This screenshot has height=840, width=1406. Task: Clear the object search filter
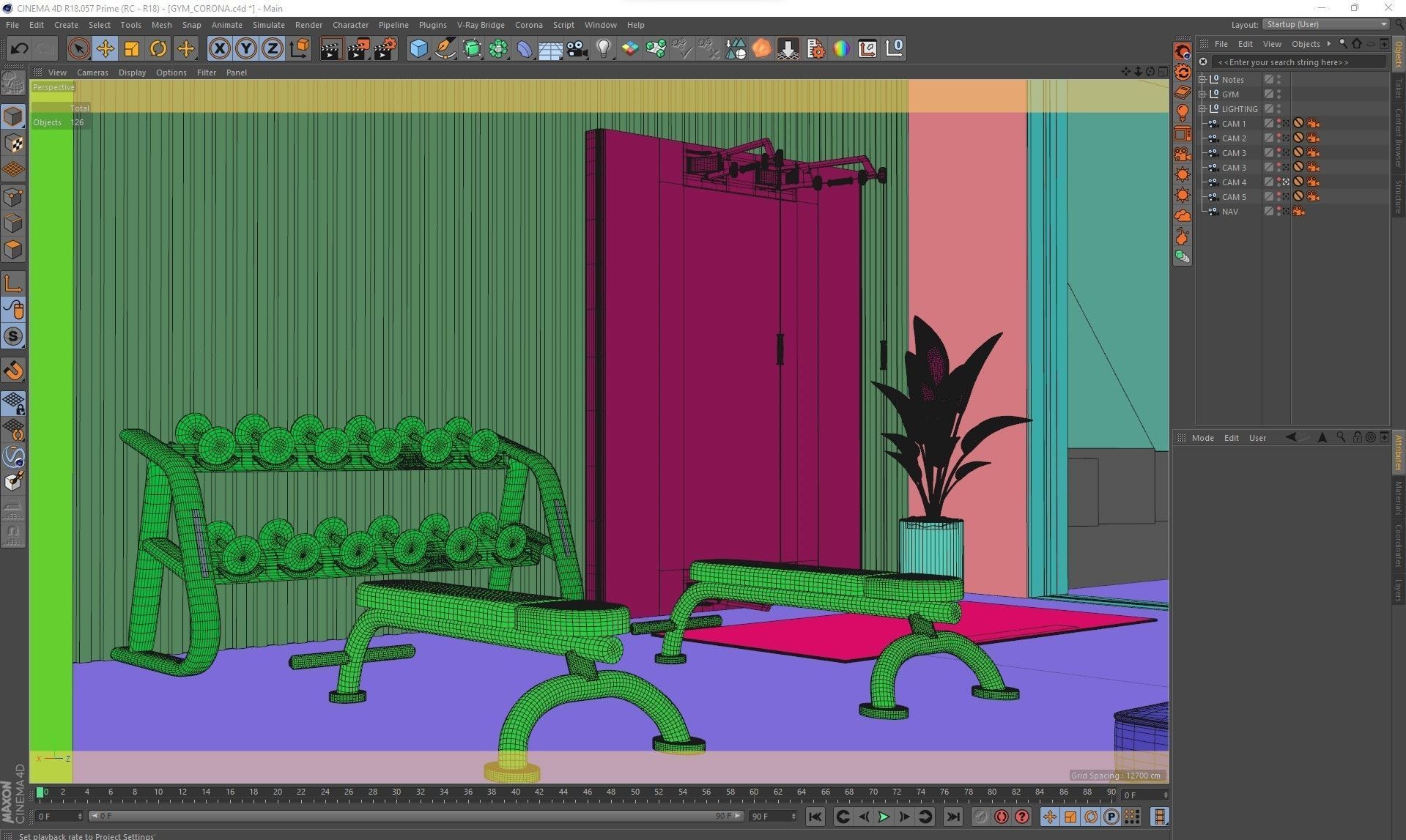pyautogui.click(x=1202, y=62)
